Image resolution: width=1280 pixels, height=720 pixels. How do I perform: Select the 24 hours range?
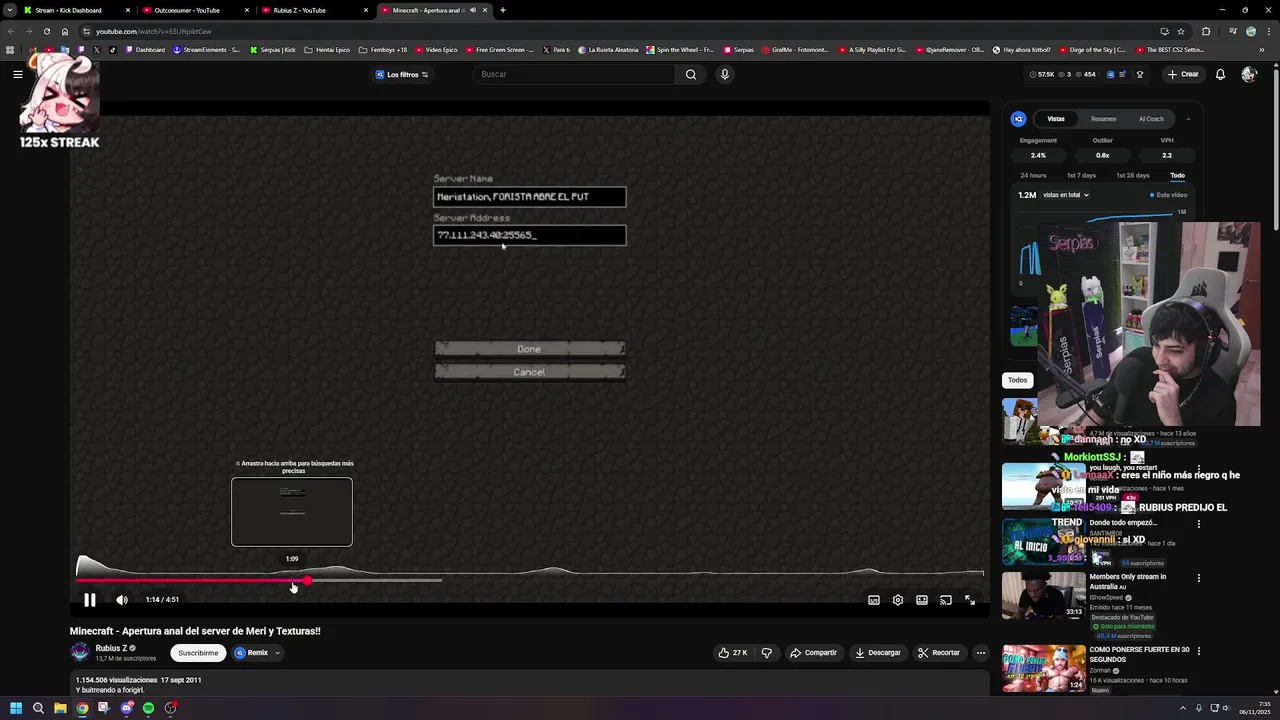click(1033, 176)
